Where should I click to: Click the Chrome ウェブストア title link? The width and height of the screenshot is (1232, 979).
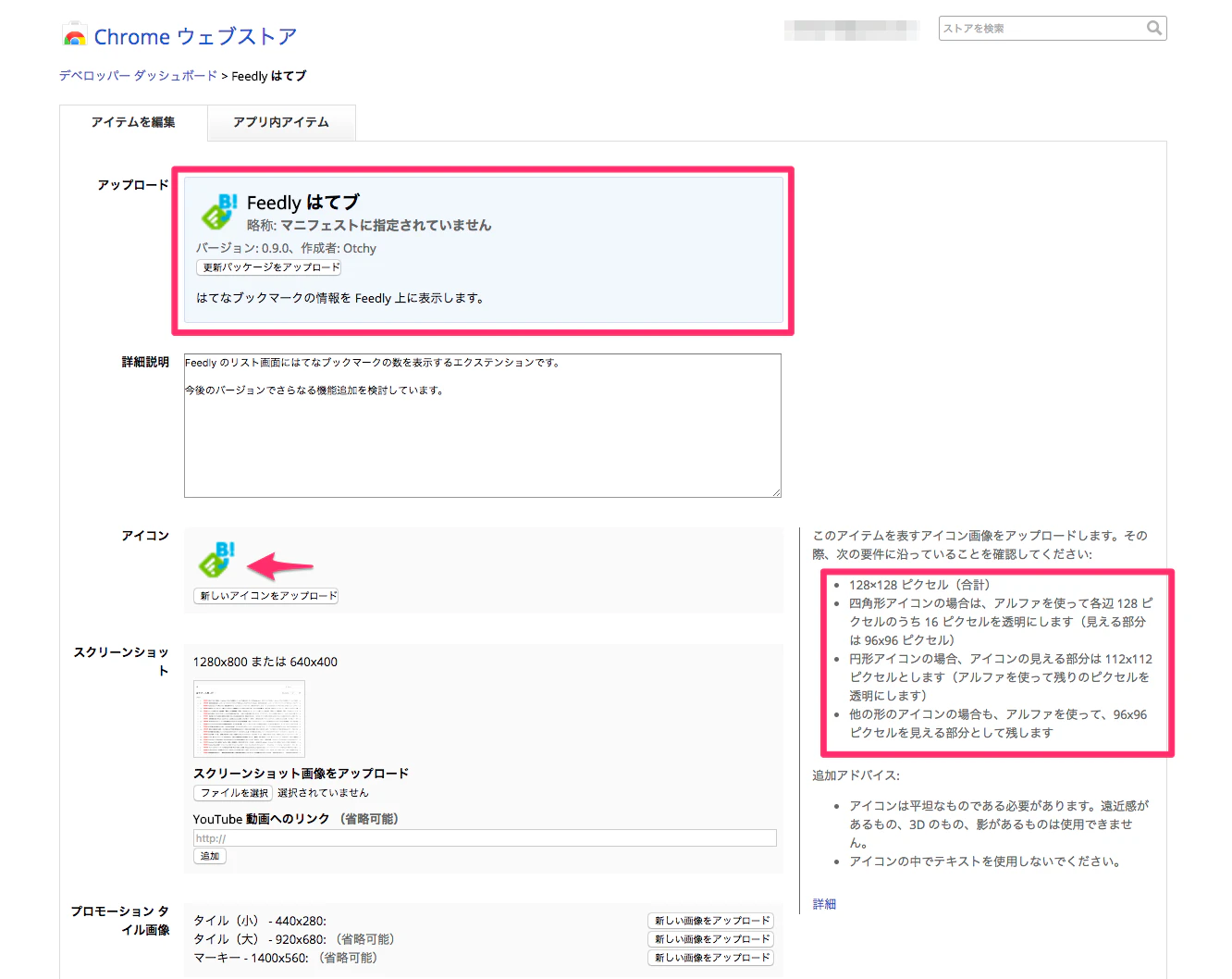click(x=195, y=37)
